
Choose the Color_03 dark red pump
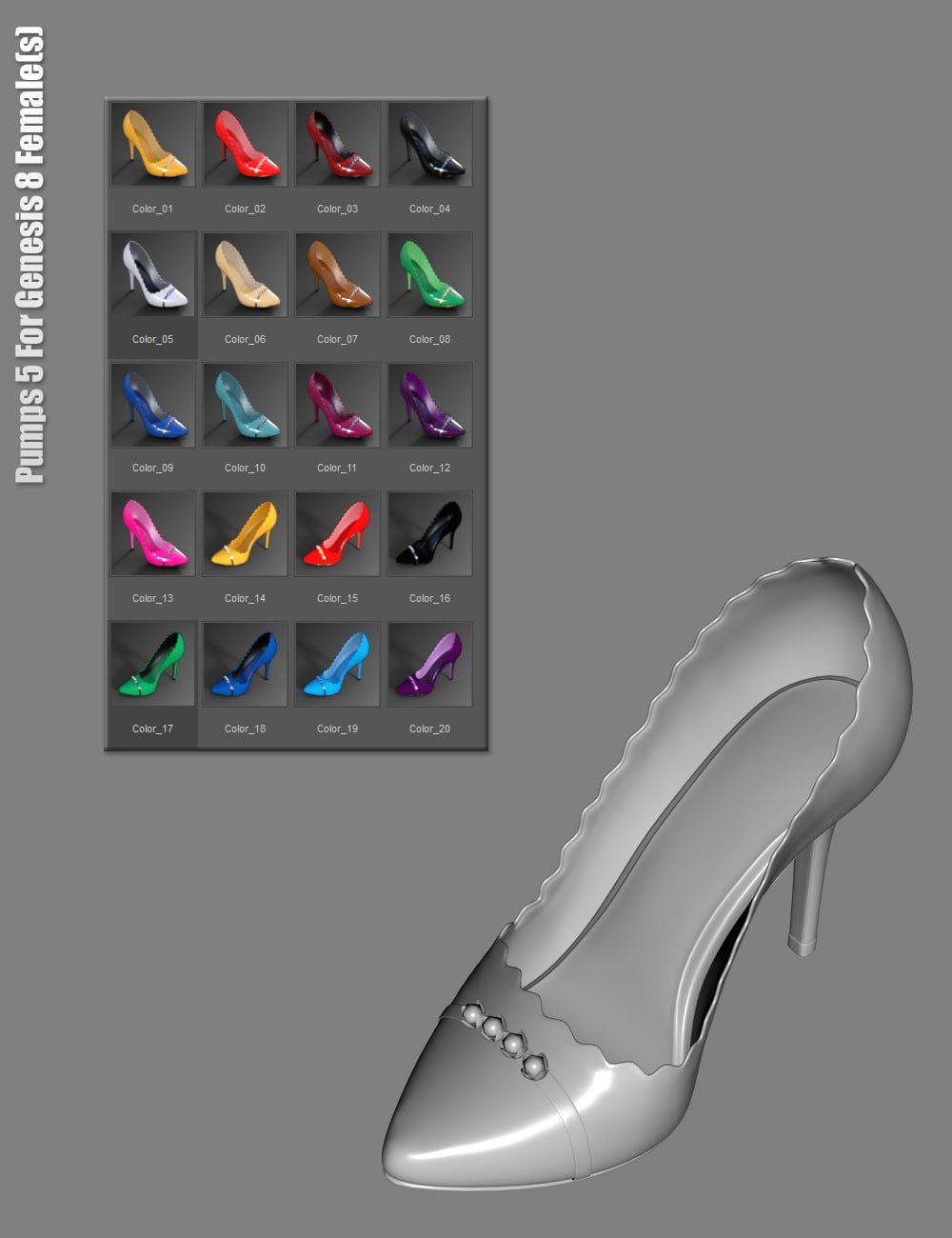(337, 145)
